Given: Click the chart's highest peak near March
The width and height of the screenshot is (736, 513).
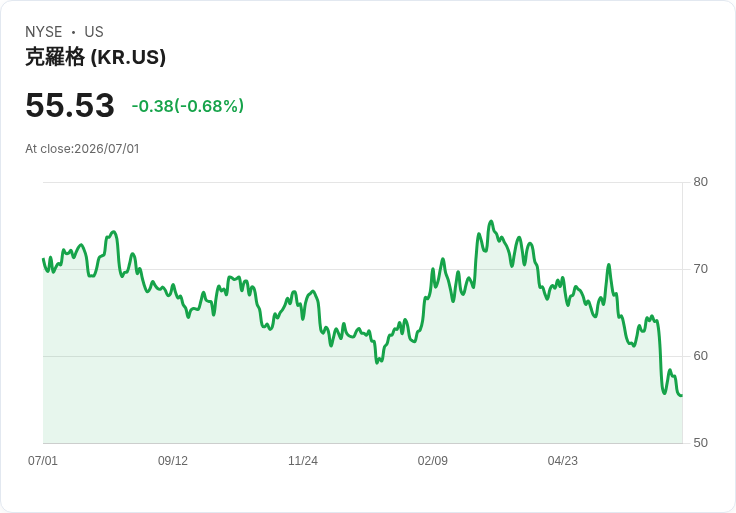Looking at the screenshot, I should point(491,221).
